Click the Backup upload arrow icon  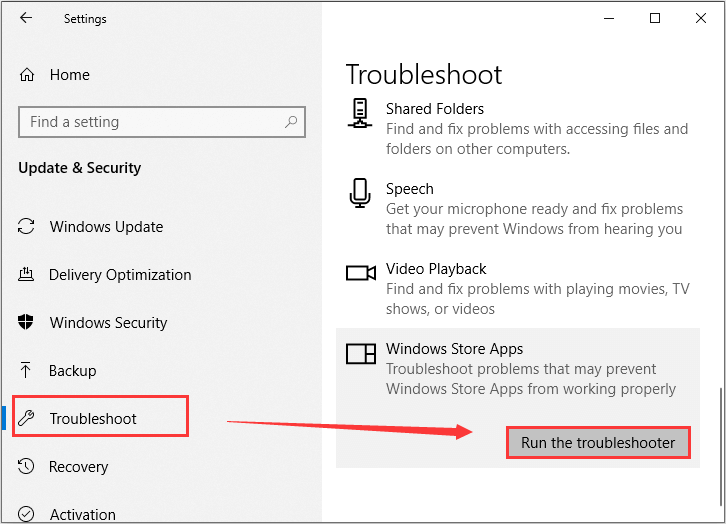coord(26,370)
